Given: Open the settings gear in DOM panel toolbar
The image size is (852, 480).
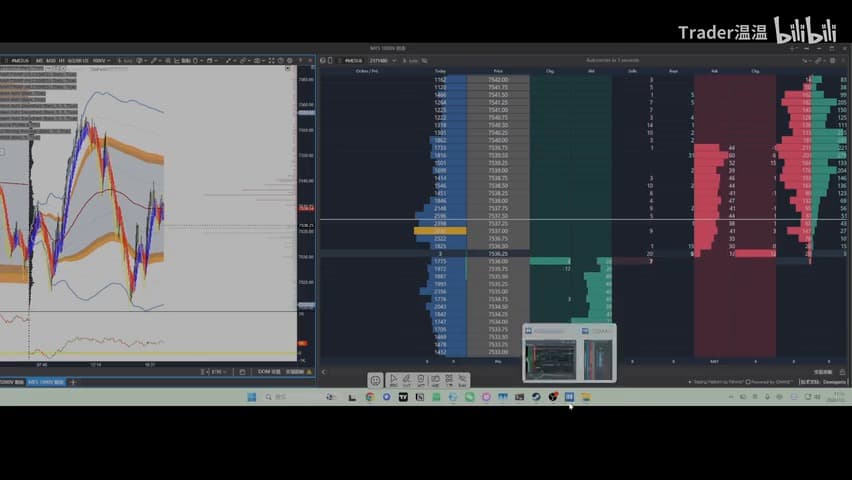Looking at the screenshot, I should (x=832, y=60).
